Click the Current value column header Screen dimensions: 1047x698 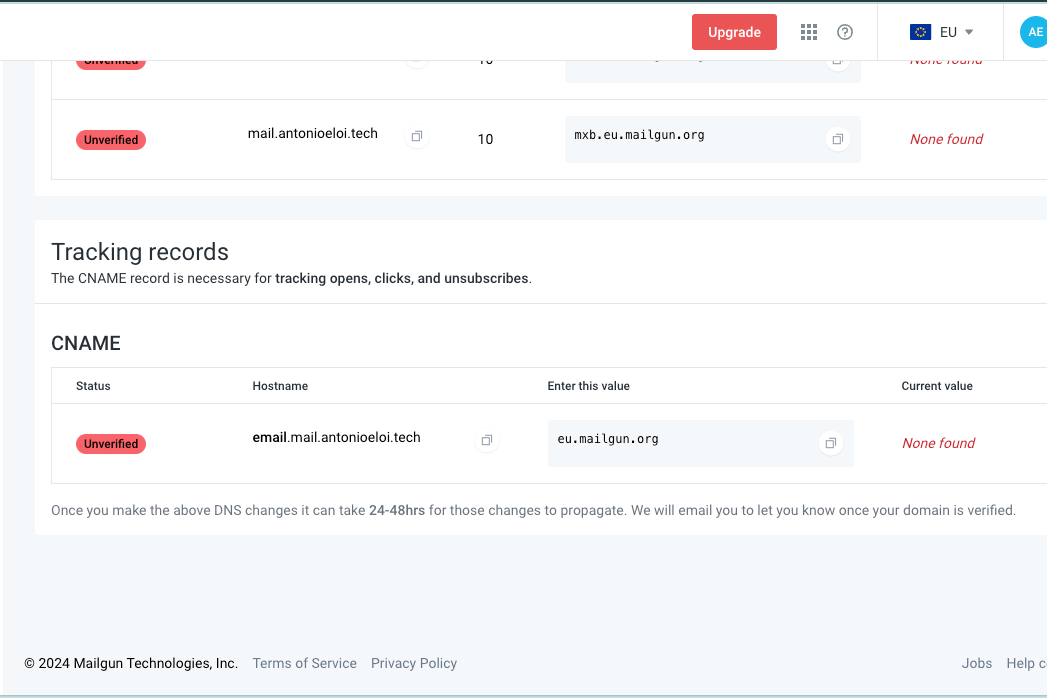[x=936, y=386]
